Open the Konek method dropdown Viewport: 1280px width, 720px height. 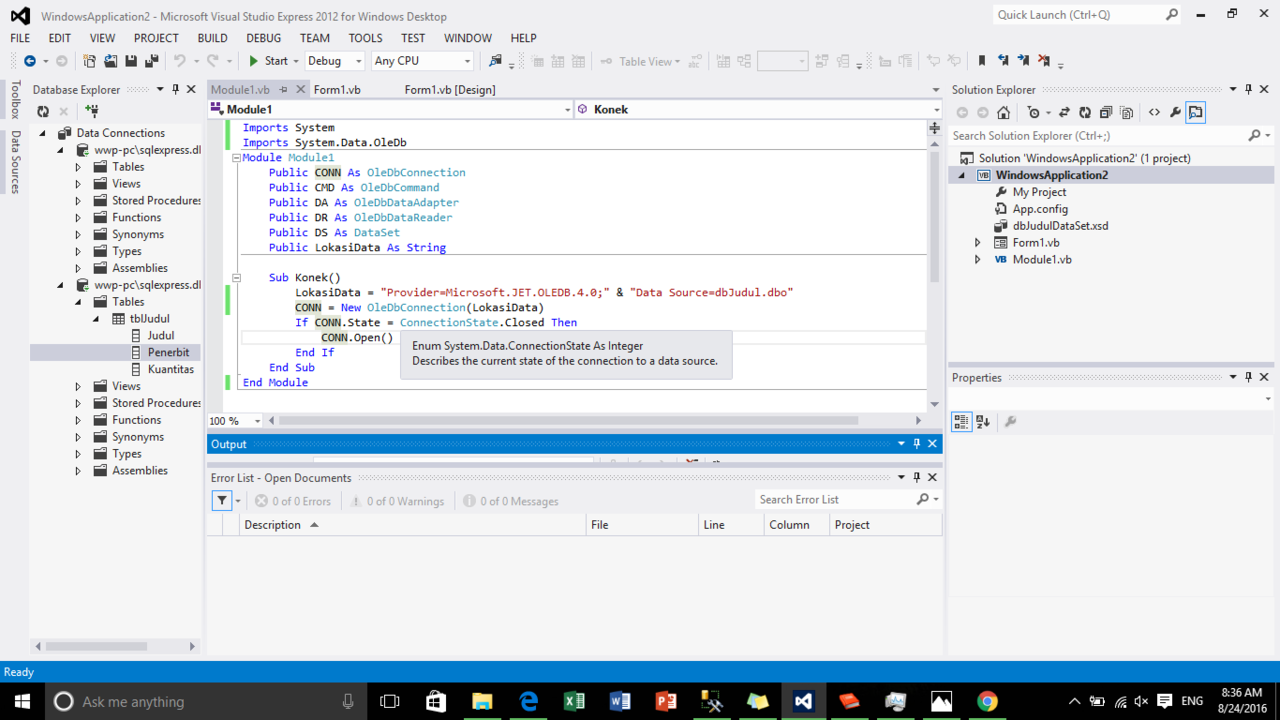click(x=936, y=110)
